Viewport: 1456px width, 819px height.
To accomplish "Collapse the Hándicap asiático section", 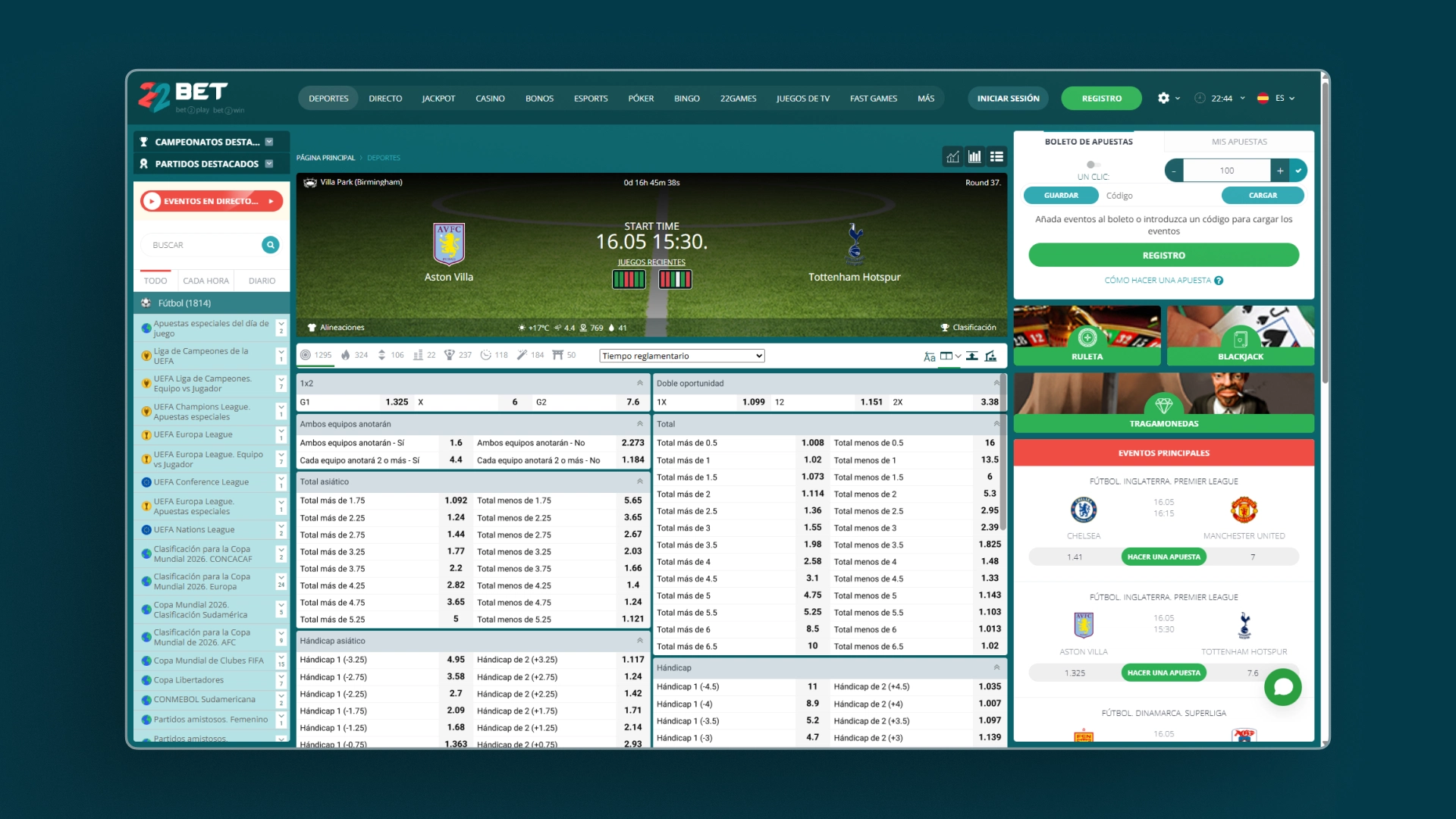I will click(640, 641).
